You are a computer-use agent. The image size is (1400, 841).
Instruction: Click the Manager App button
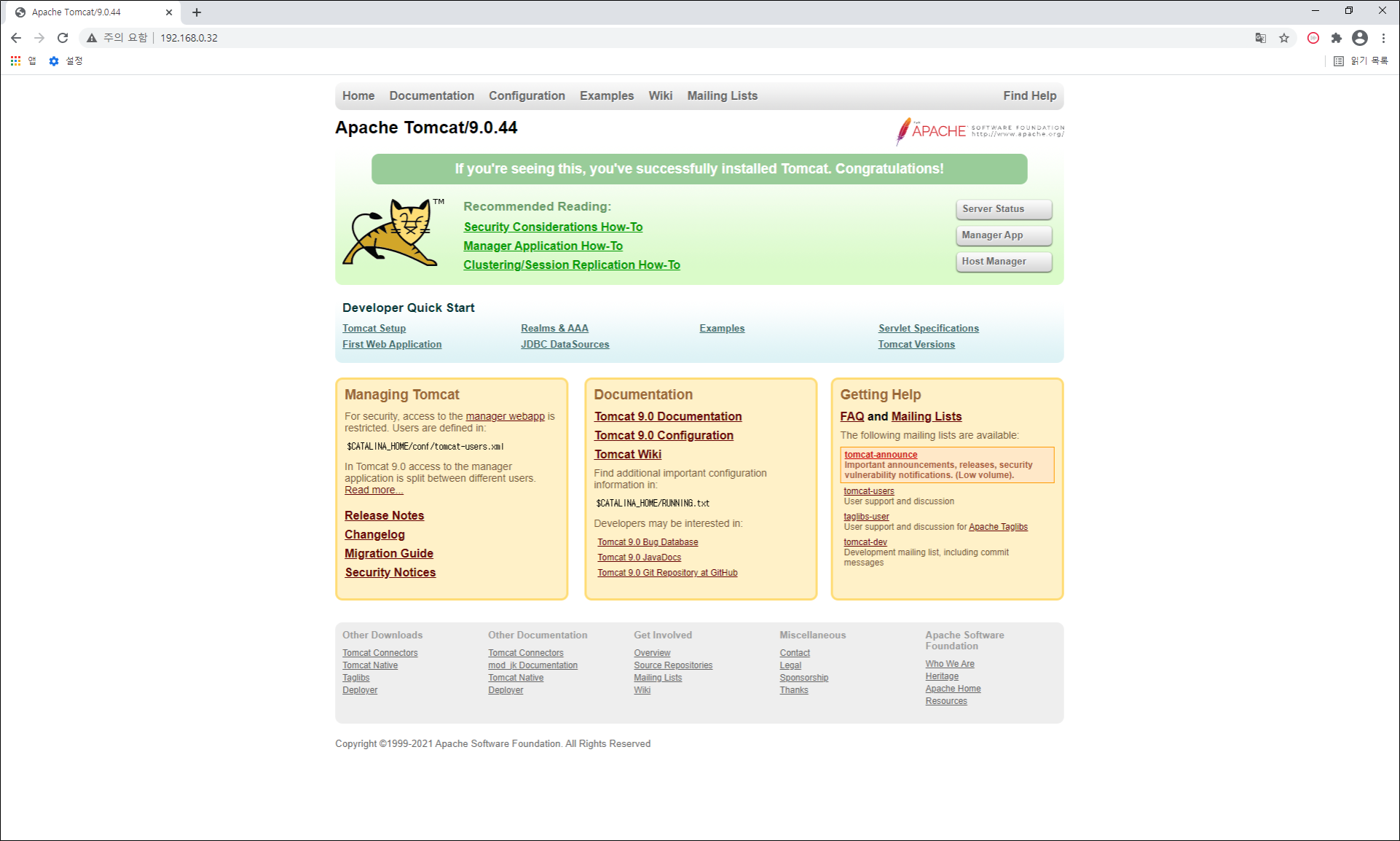click(x=1004, y=235)
